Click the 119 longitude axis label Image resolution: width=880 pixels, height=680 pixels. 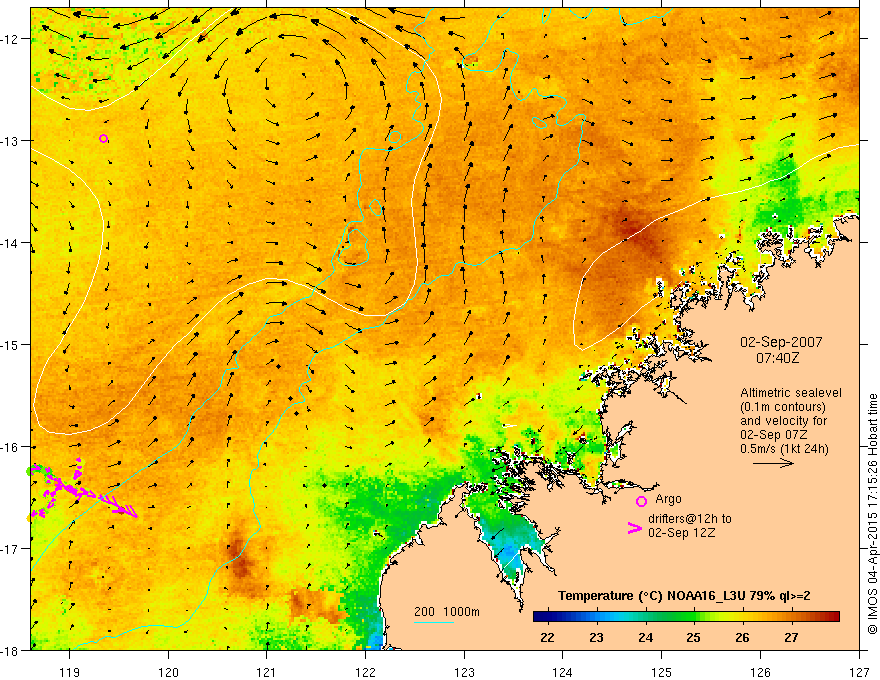(70, 672)
